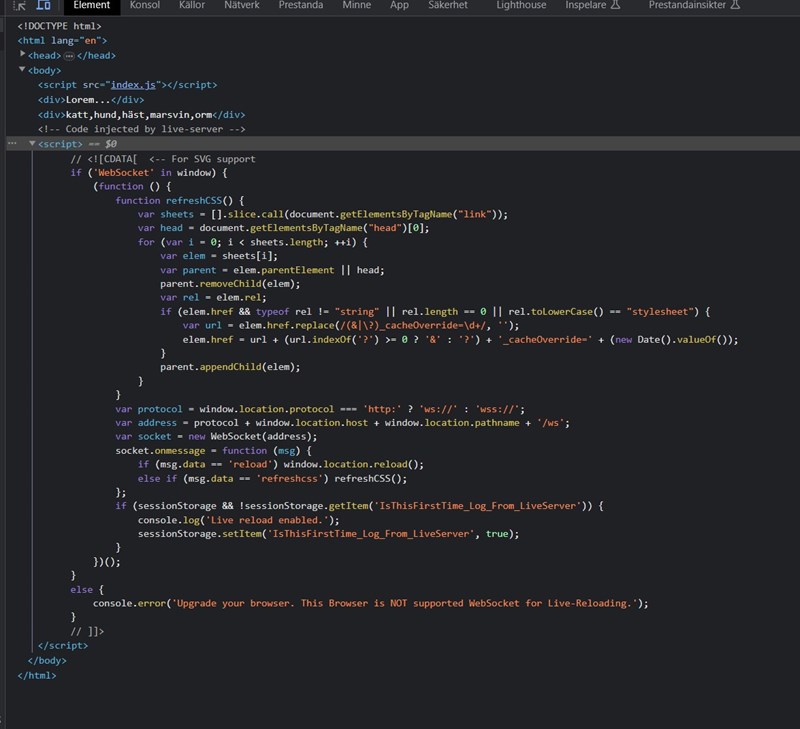
Task: Toggle the device emulation toolbar icon
Action: [42, 6]
